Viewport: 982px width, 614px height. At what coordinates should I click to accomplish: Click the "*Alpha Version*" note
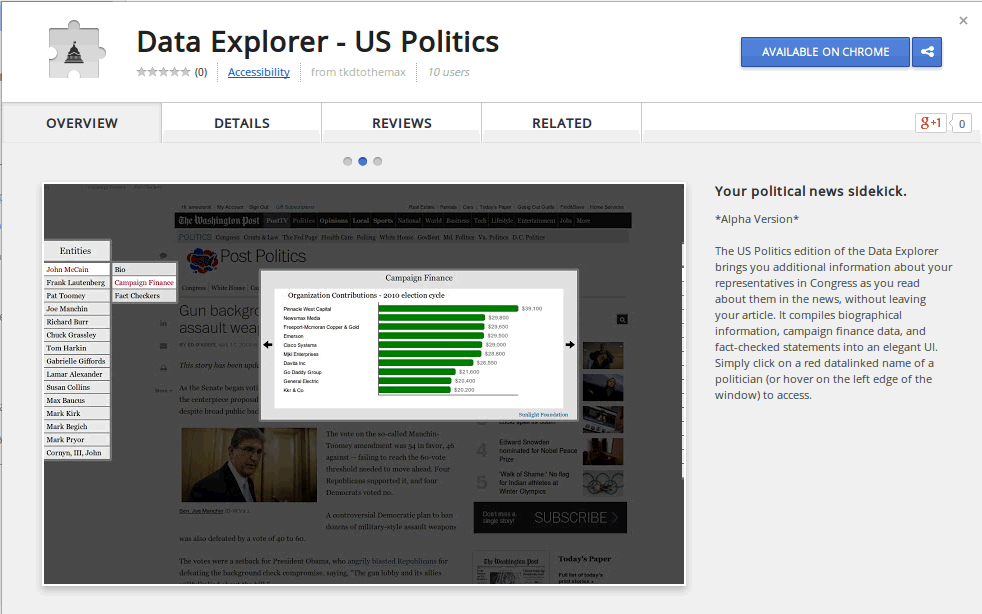tap(757, 219)
